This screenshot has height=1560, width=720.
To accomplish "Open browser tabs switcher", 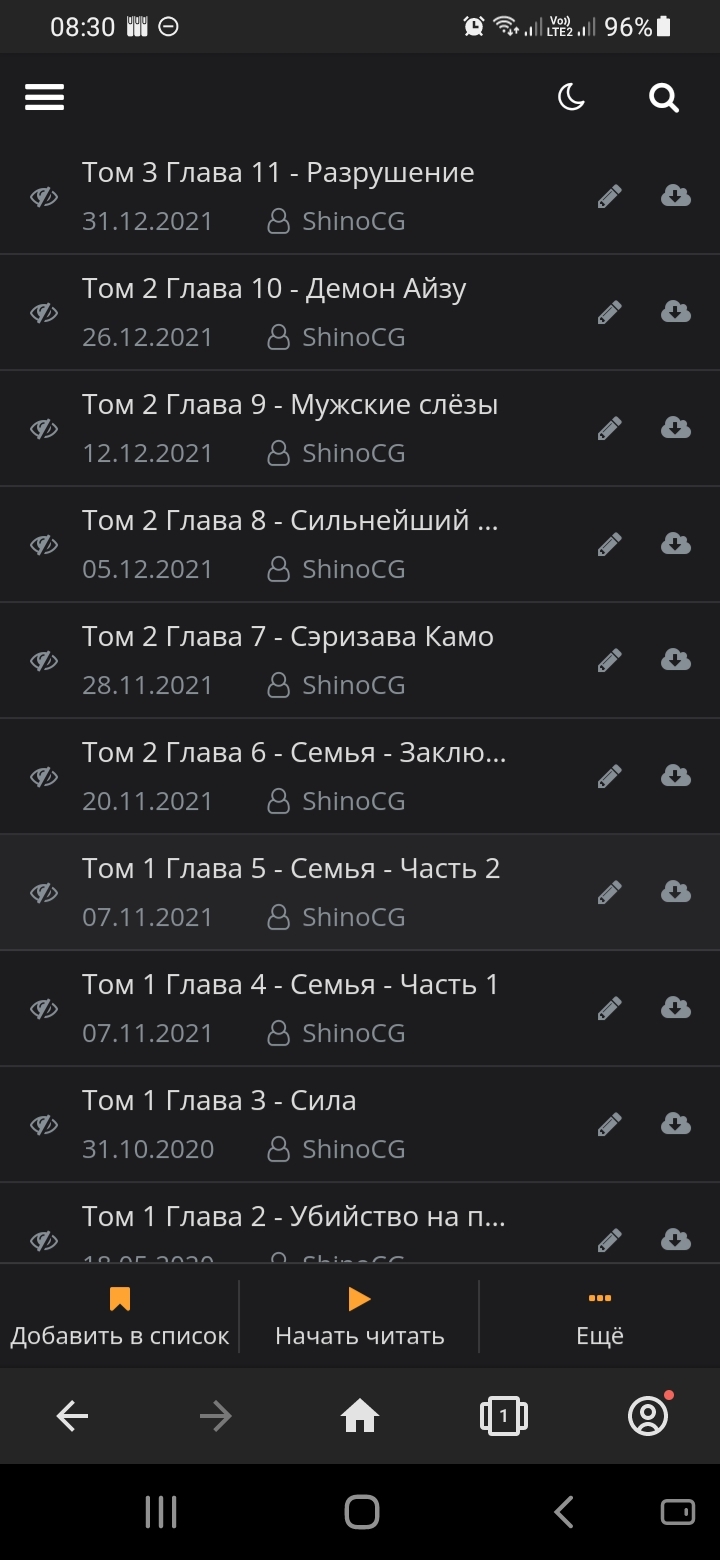I will point(503,1416).
